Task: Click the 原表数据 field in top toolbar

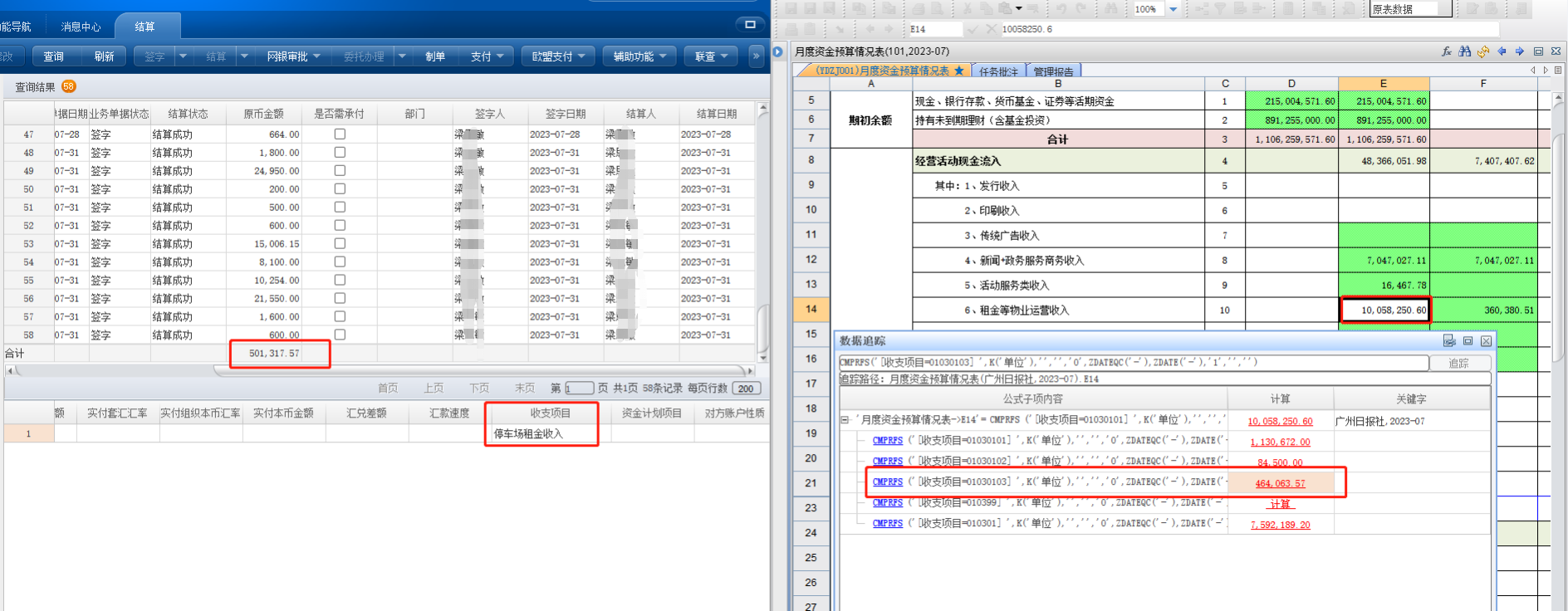Action: (x=1410, y=9)
